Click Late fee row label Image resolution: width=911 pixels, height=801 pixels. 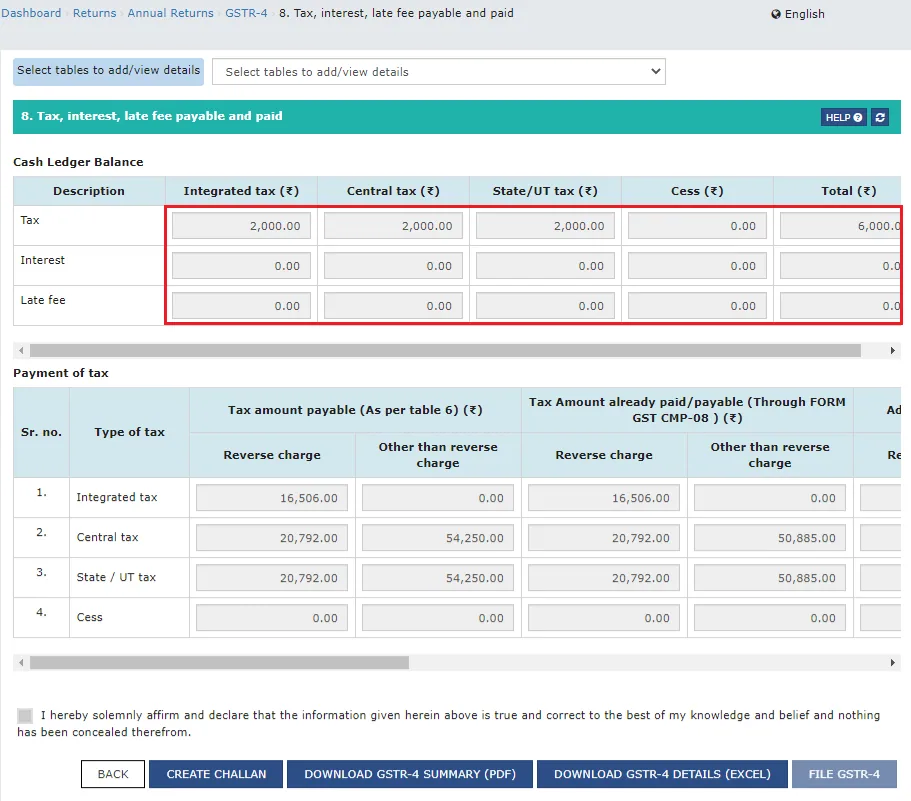(x=43, y=300)
